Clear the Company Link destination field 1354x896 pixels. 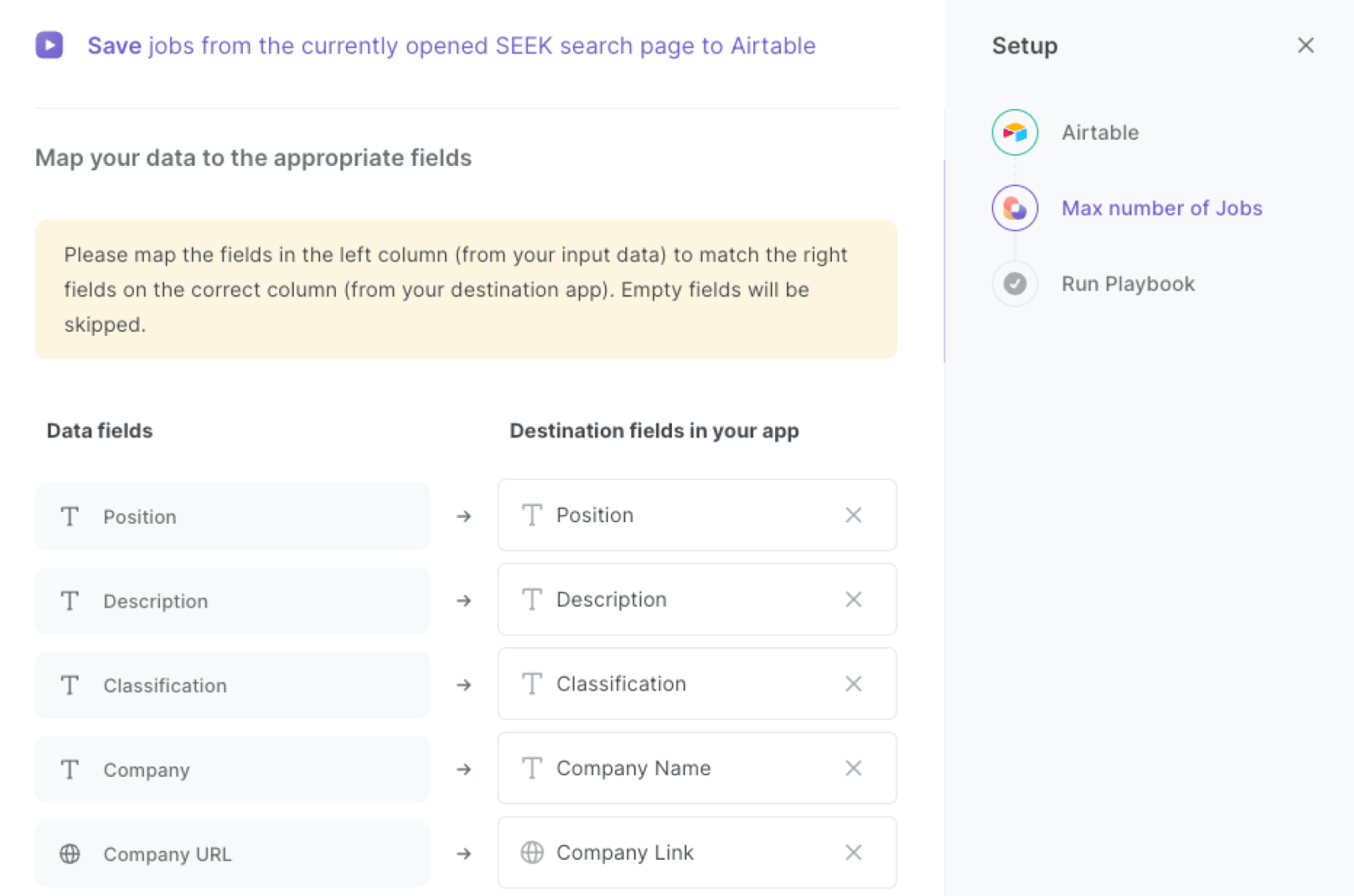tap(853, 852)
